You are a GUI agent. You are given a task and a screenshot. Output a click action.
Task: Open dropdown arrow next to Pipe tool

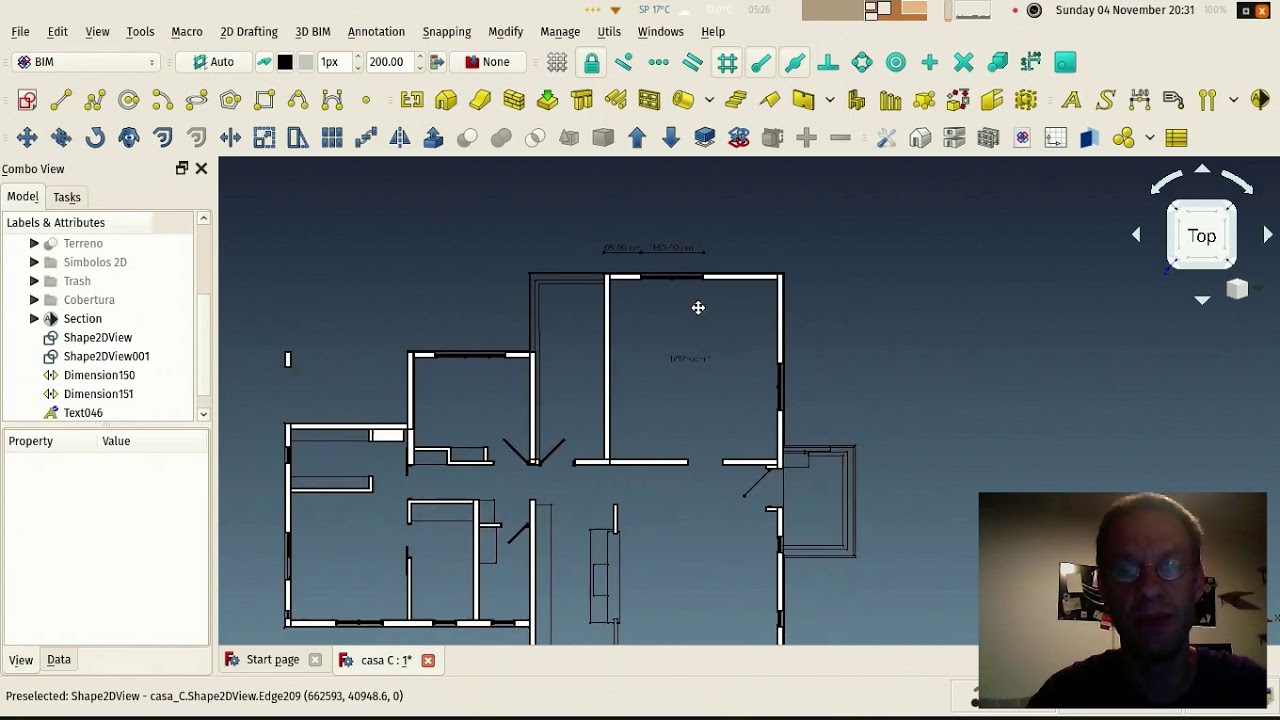point(709,100)
